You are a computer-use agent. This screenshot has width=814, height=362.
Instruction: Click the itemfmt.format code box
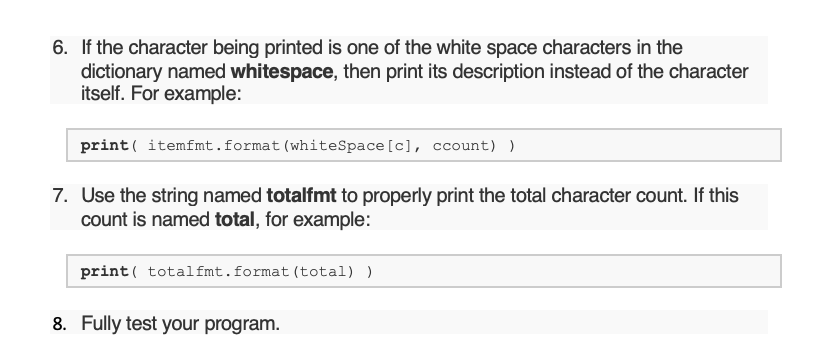click(x=424, y=145)
